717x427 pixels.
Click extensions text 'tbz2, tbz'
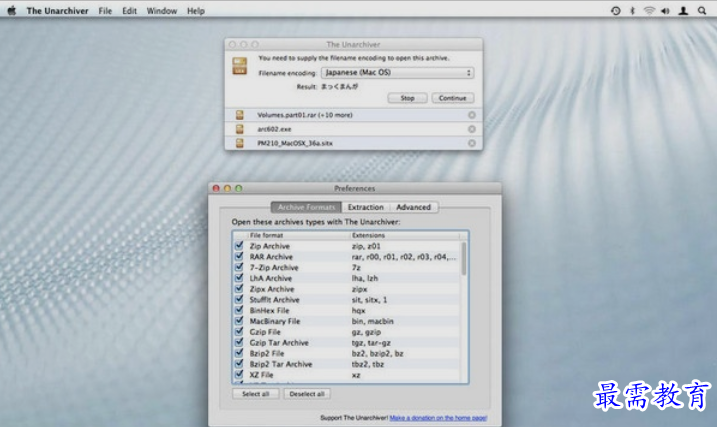point(368,364)
